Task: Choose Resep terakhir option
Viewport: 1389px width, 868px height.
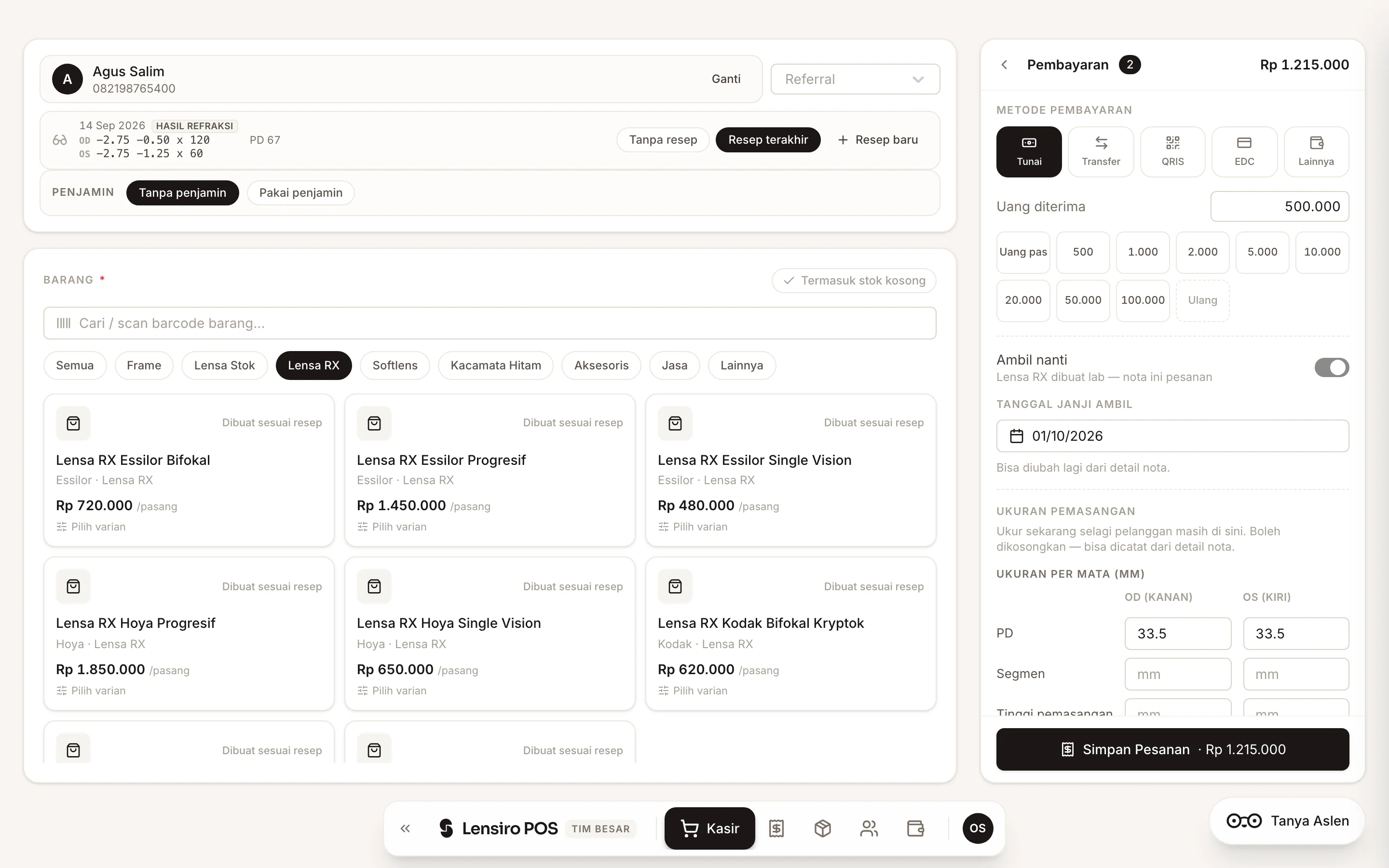Action: click(768, 140)
